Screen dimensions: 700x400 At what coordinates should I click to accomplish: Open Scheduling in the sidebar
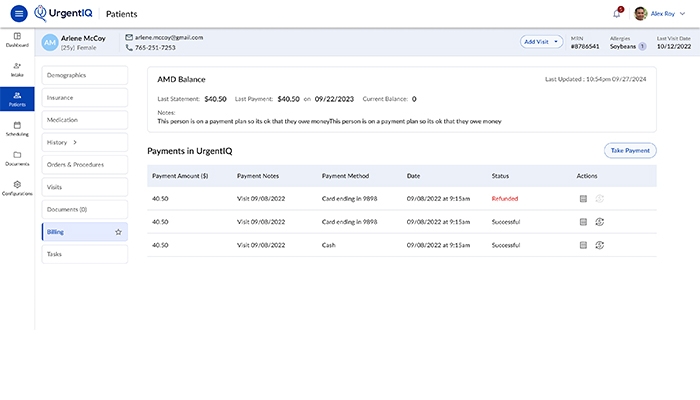pos(17,129)
